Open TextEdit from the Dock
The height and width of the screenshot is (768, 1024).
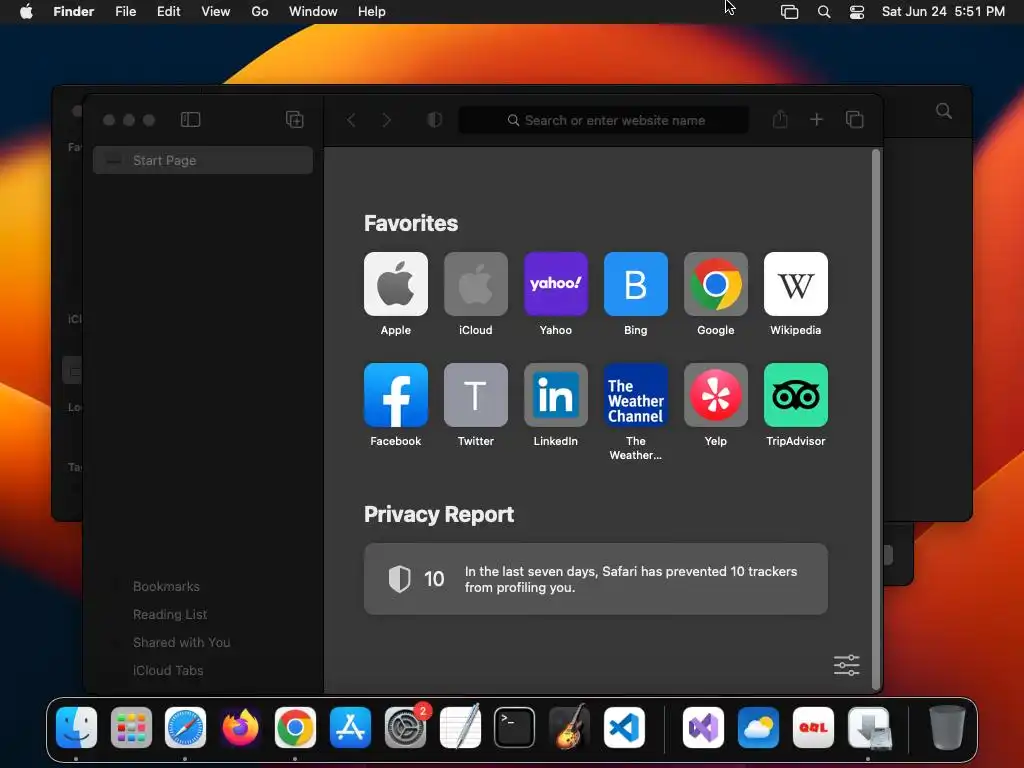[460, 728]
